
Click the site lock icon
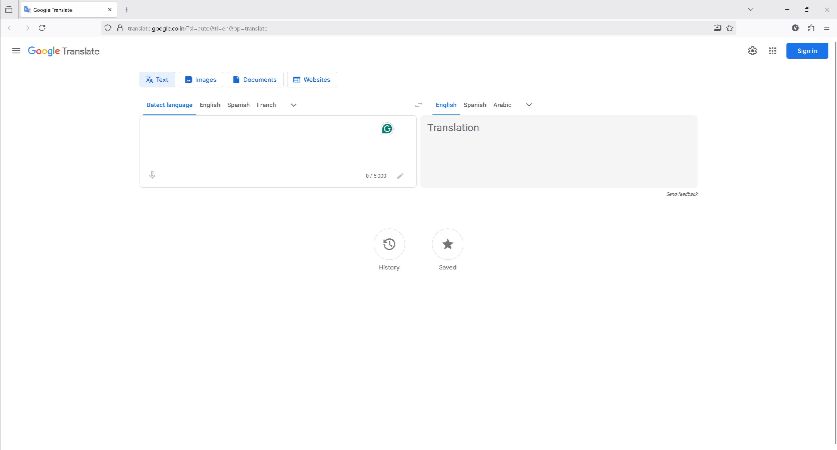point(120,28)
